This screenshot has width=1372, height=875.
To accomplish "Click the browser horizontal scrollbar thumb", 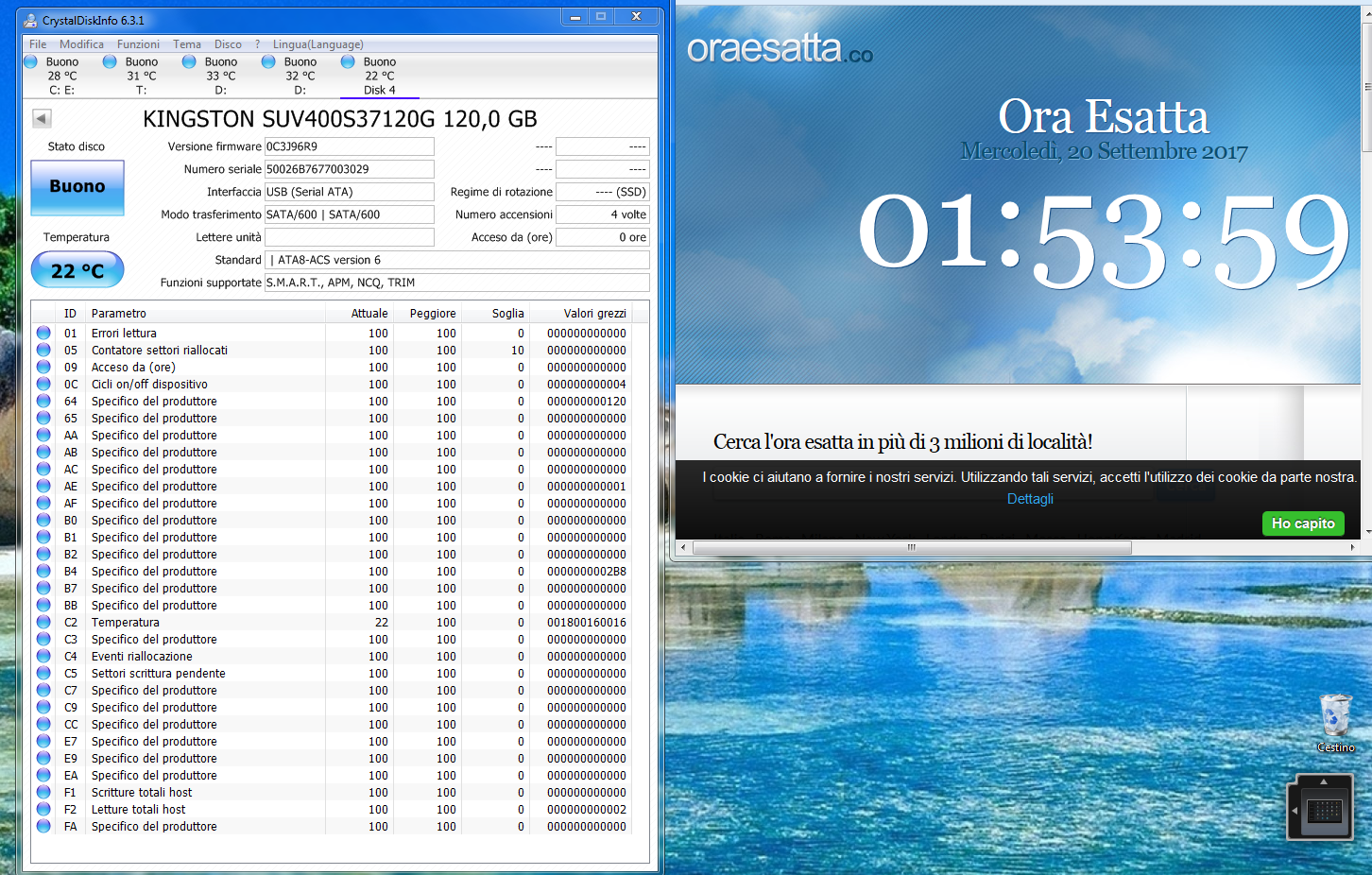I will 911,547.
